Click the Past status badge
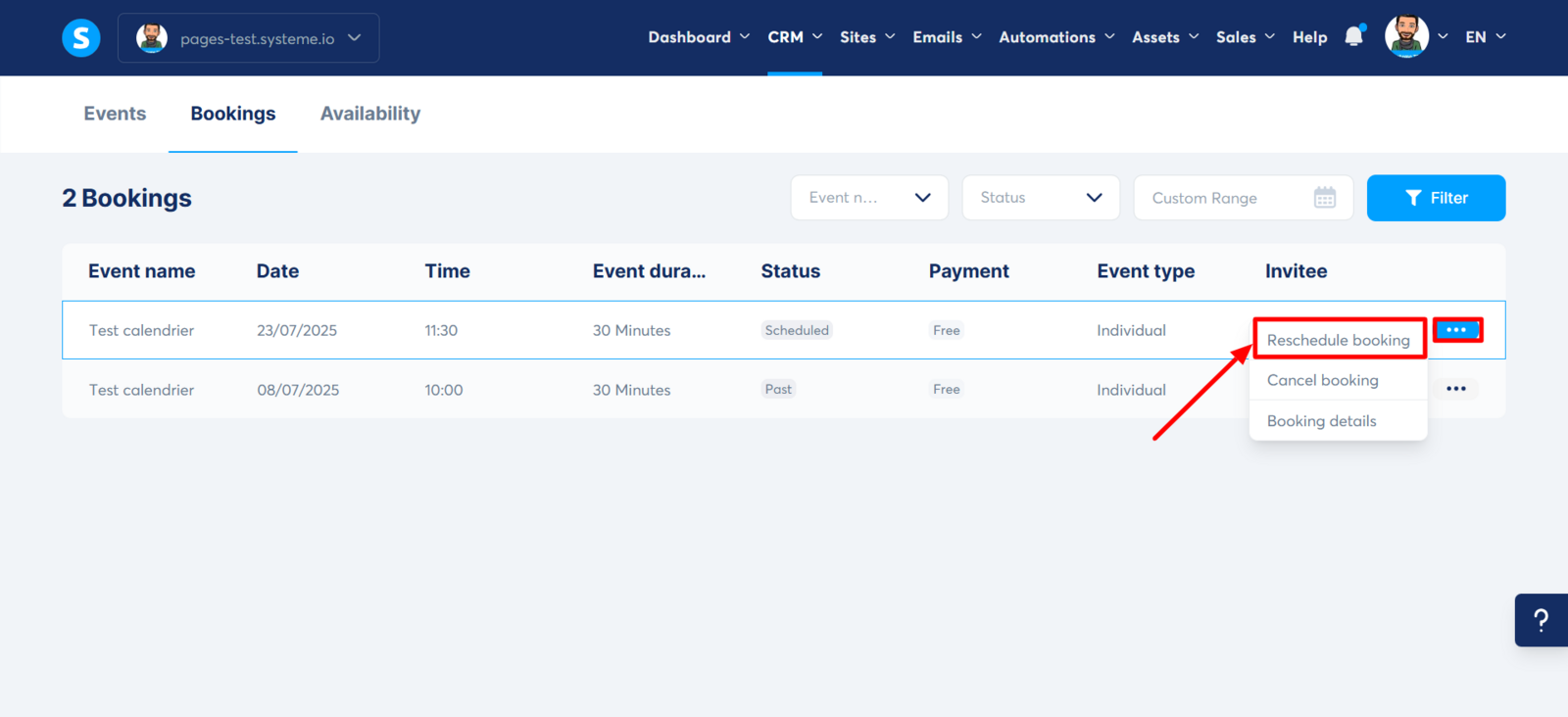 tap(778, 389)
